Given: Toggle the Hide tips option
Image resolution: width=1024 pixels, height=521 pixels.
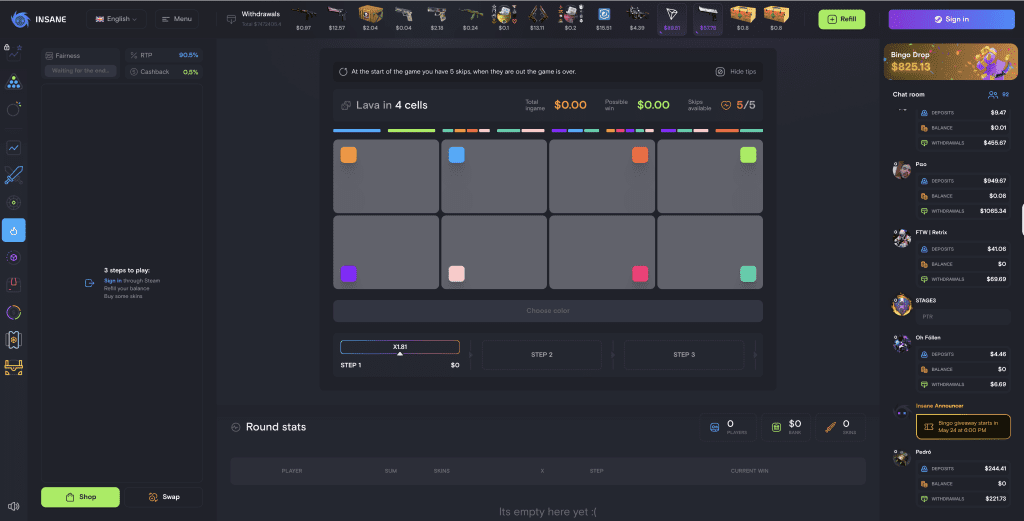Looking at the screenshot, I should tap(734, 72).
